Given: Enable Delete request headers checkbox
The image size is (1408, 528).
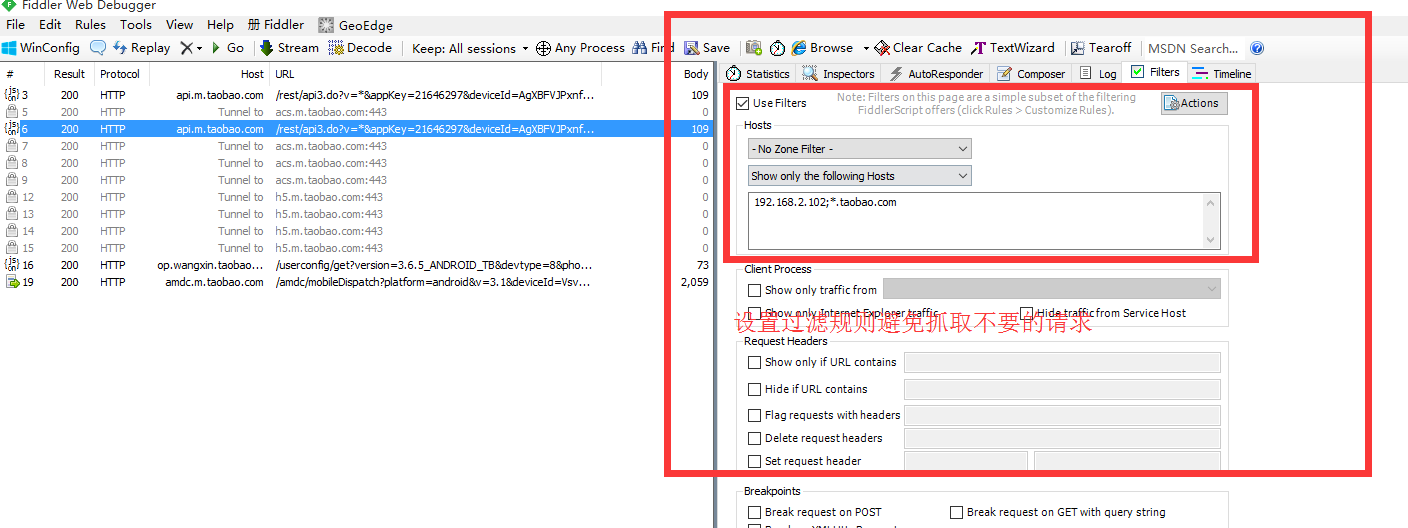Looking at the screenshot, I should pyautogui.click(x=755, y=438).
